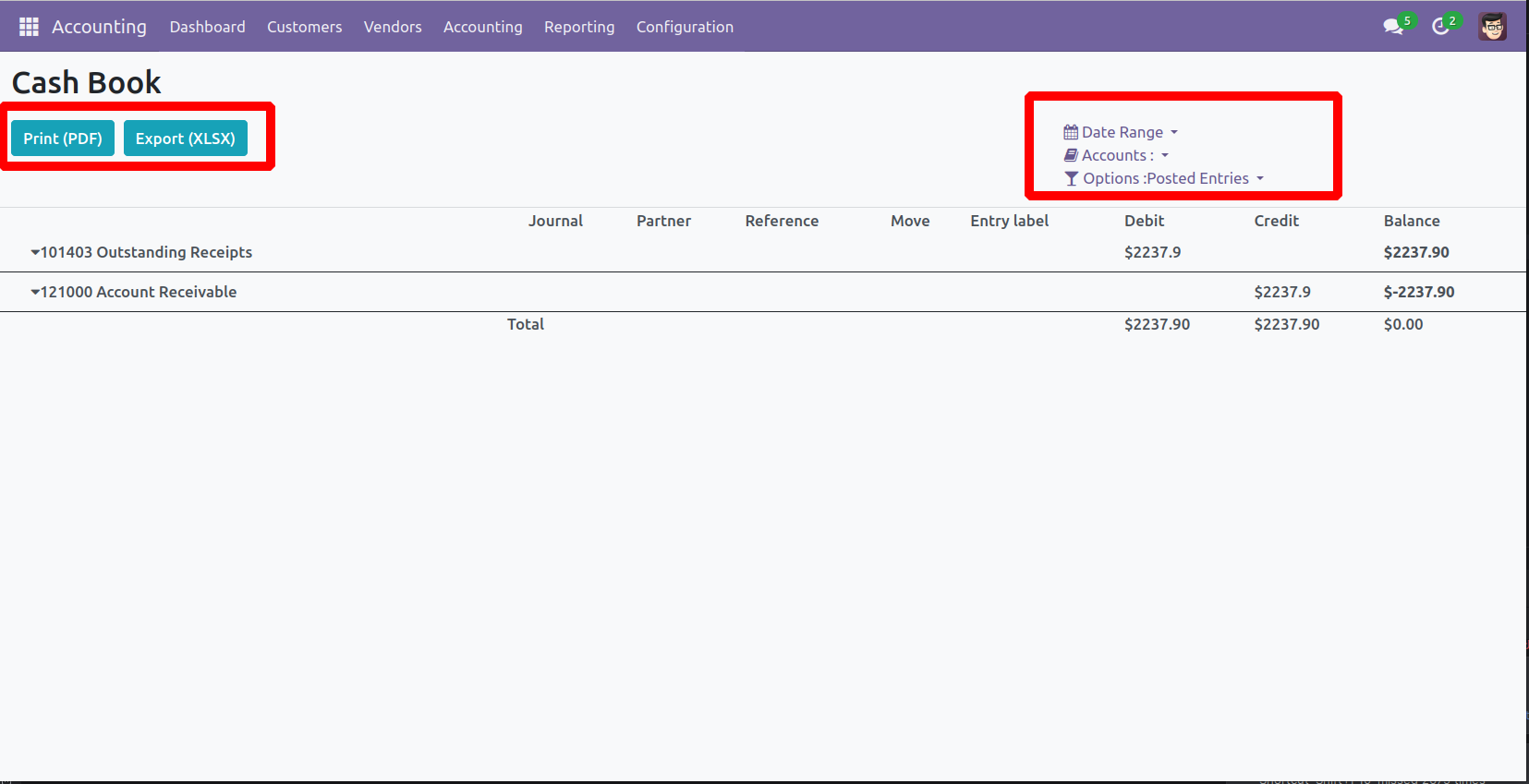Open the Dashboard menu

(x=208, y=27)
